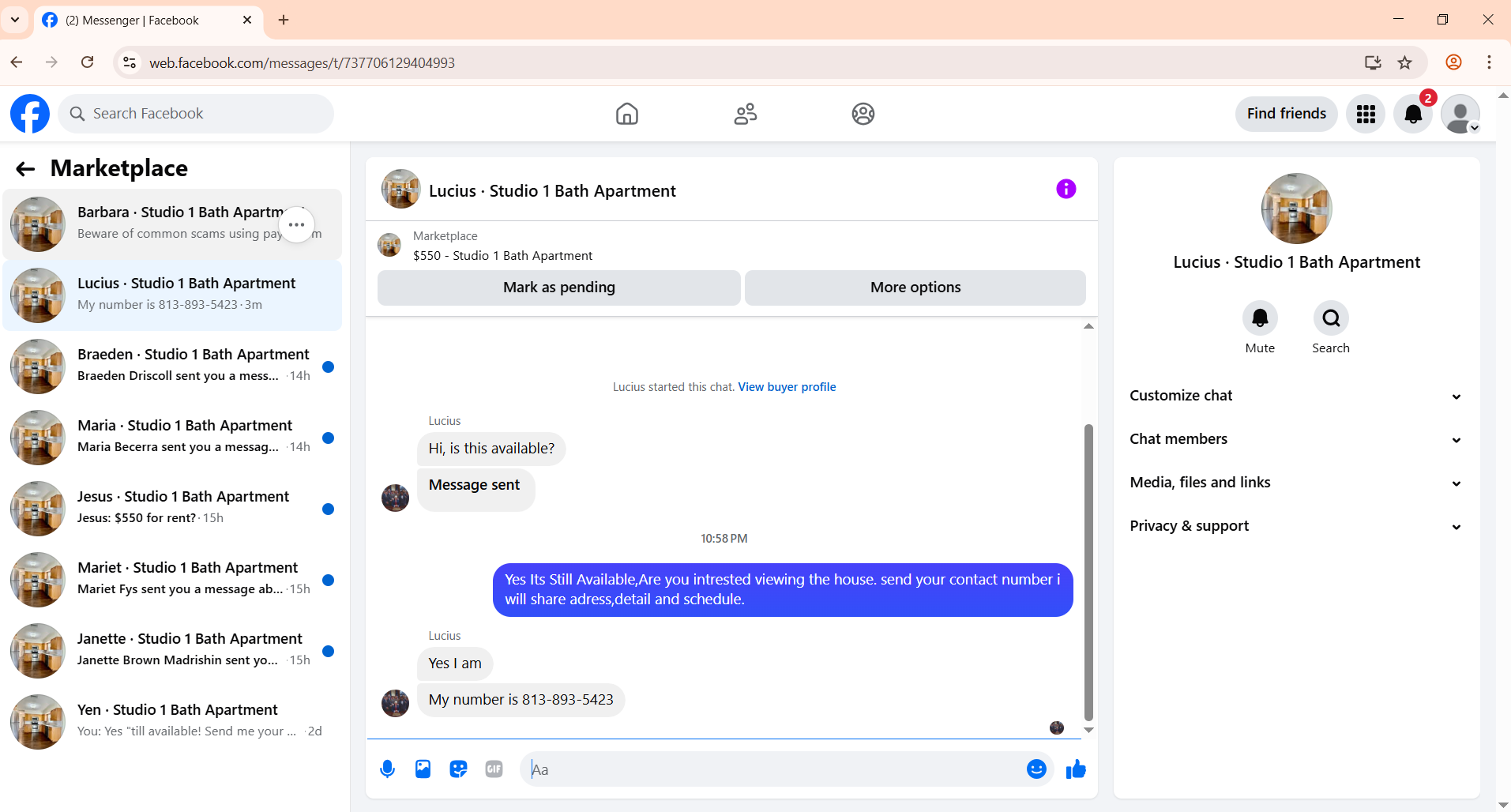Close the Messenger browser tab
Viewport: 1511px width, 812px height.
[x=247, y=20]
